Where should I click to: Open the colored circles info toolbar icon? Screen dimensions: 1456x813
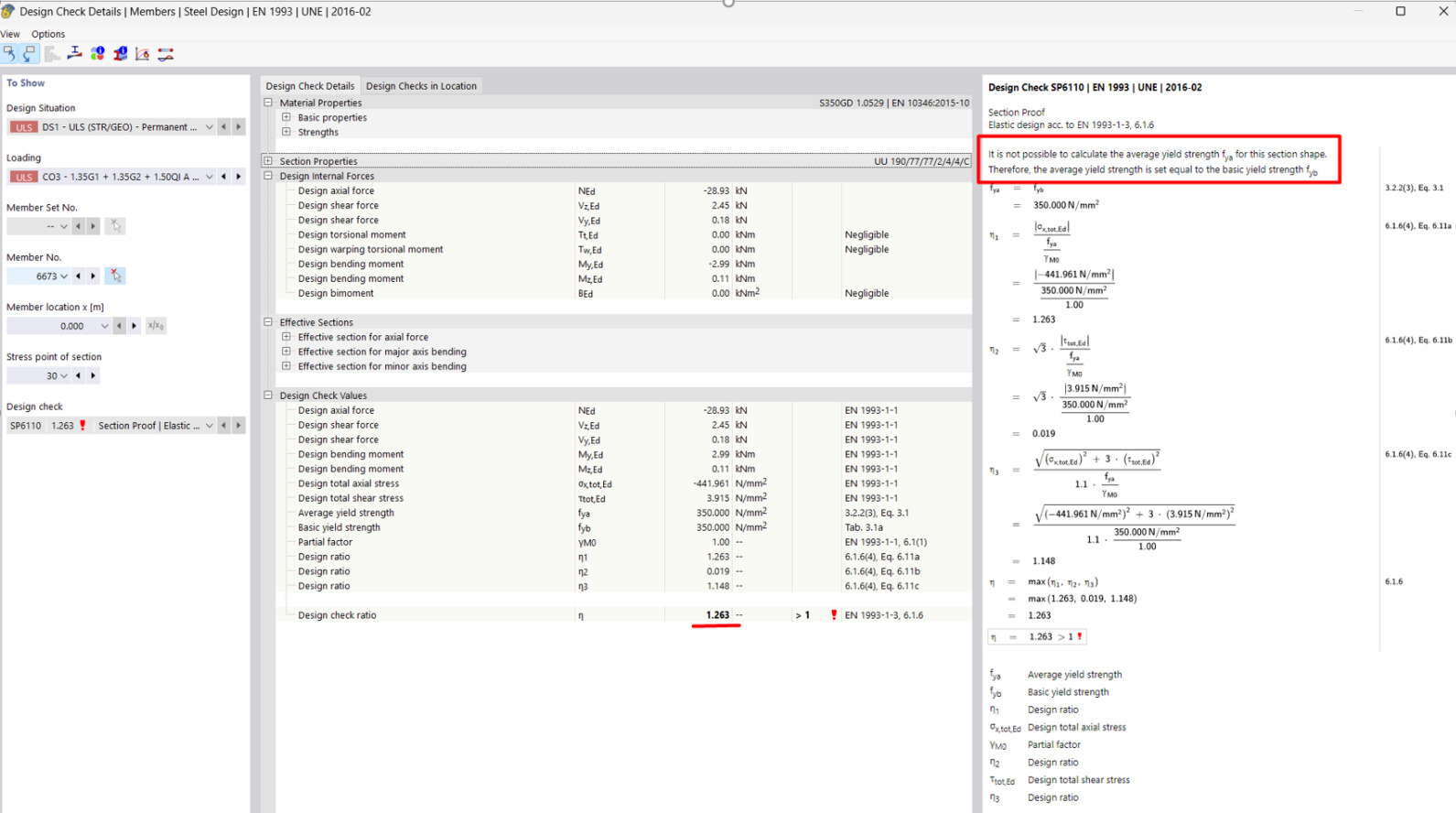(97, 54)
